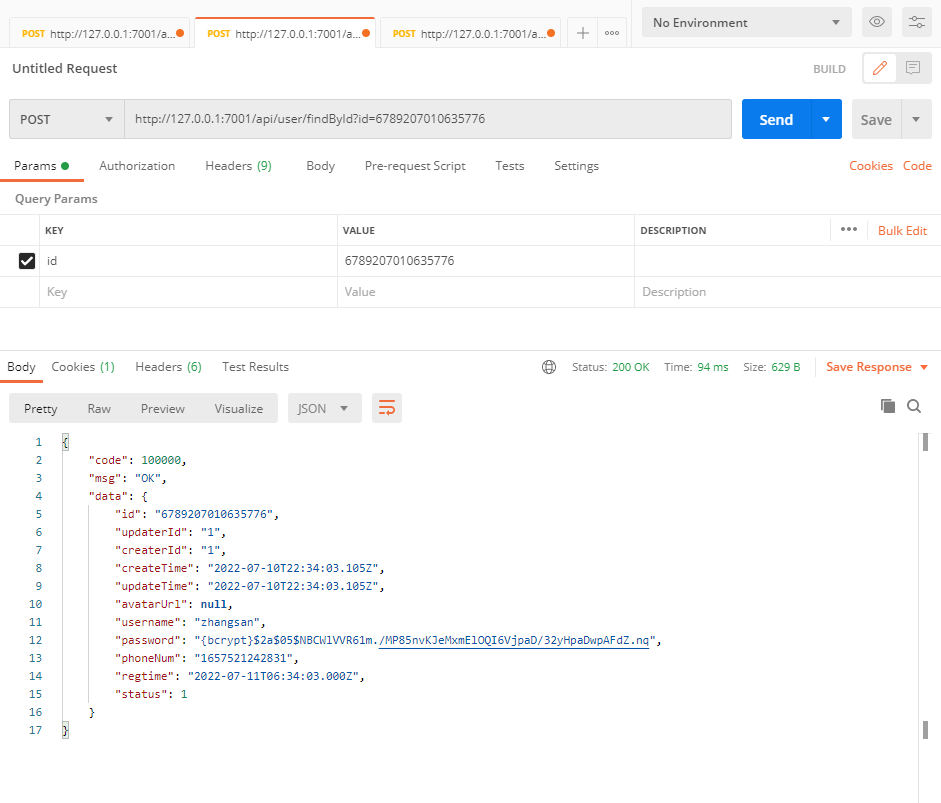
Task: Open the POST method dropdown
Action: point(65,119)
